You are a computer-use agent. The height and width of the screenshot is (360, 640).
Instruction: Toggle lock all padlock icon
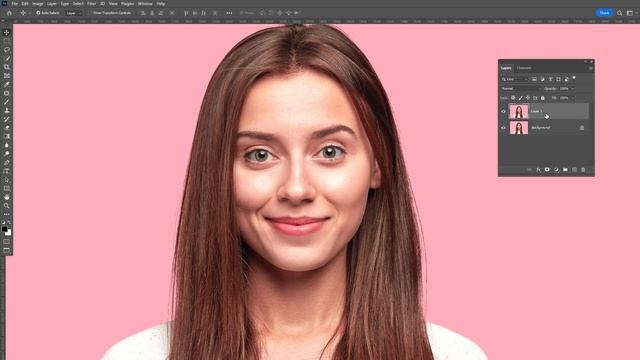(542, 98)
